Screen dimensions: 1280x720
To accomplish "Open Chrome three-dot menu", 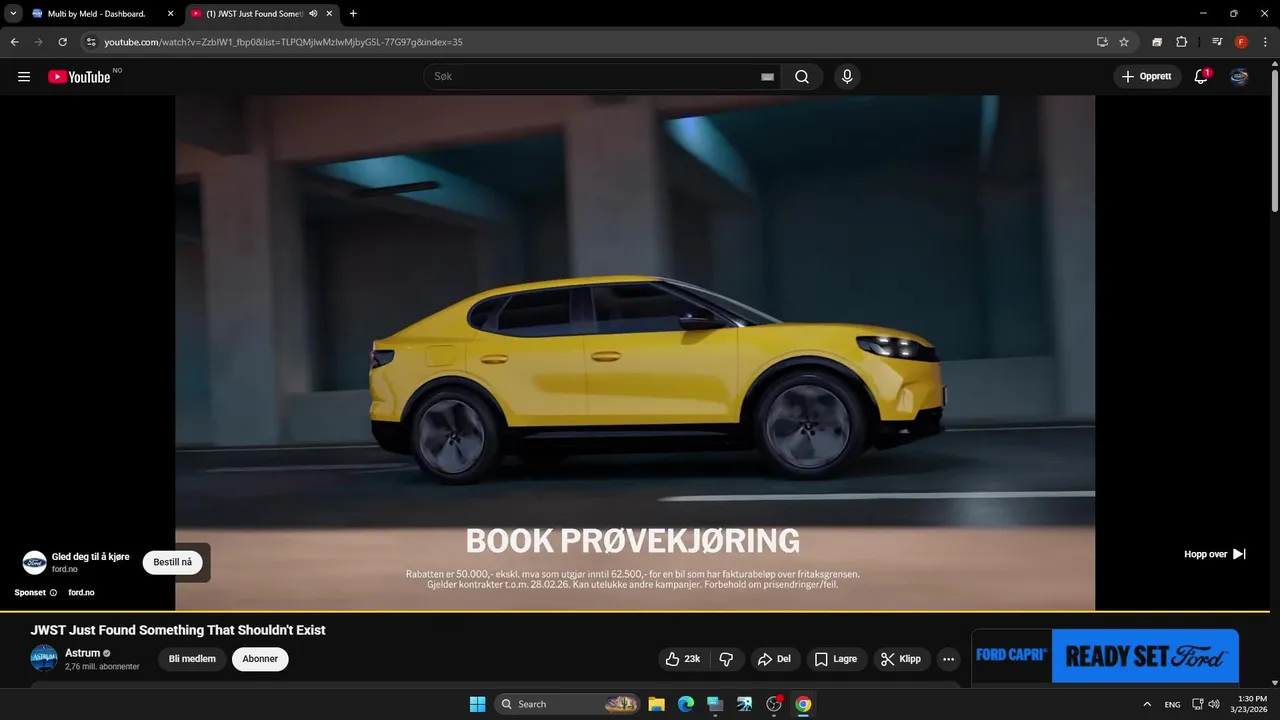I will (1265, 42).
